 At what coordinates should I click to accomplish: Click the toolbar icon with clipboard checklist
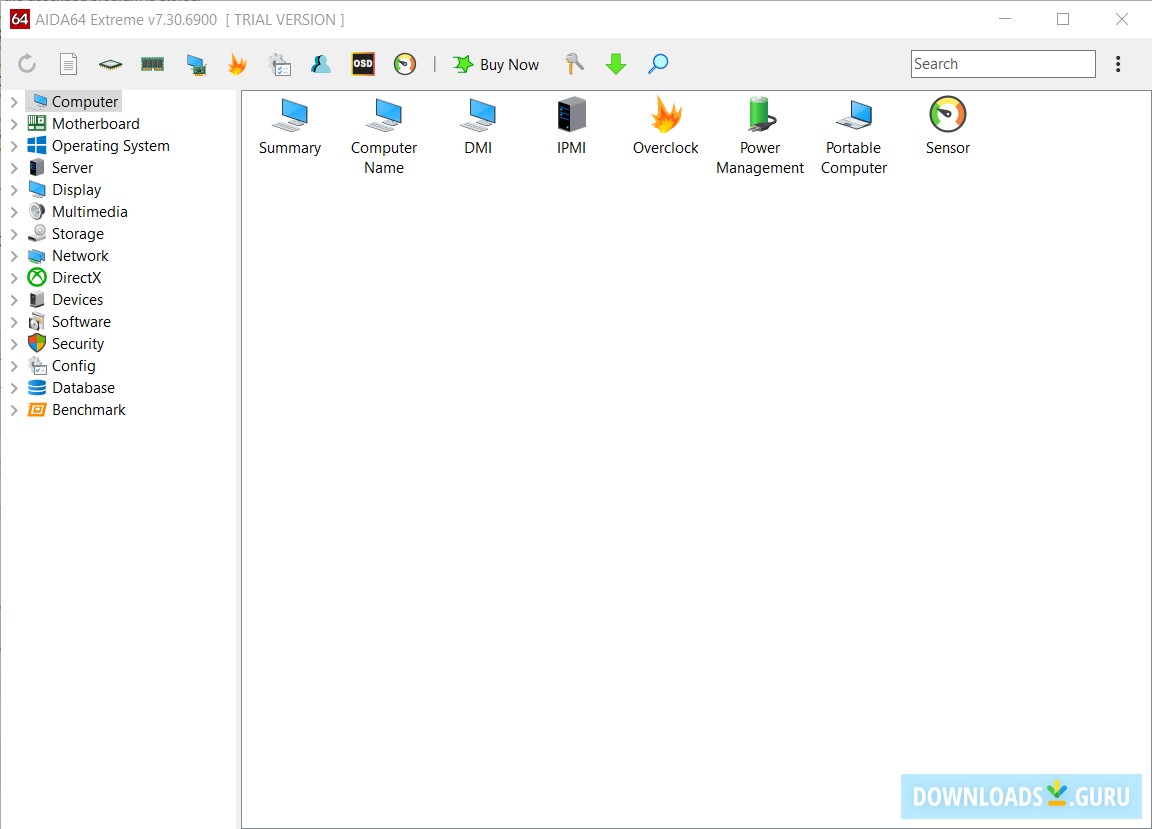[x=280, y=65]
